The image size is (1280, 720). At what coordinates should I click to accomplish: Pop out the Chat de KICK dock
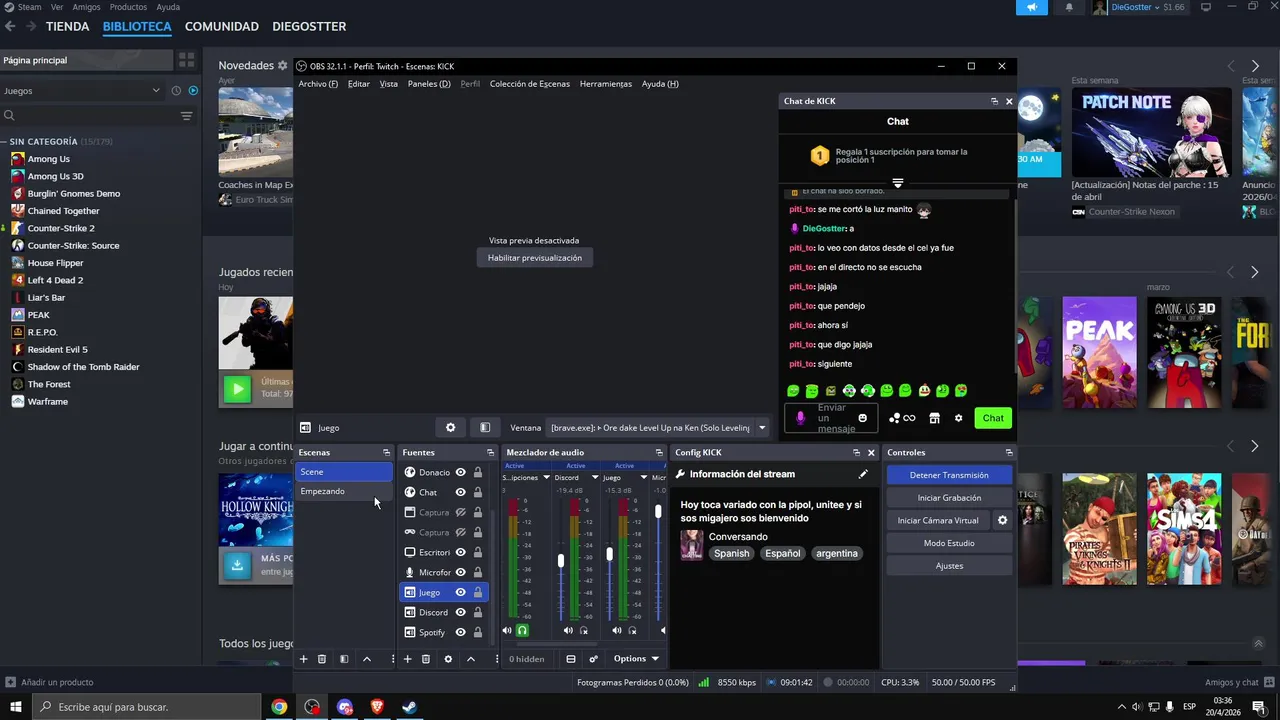point(994,101)
